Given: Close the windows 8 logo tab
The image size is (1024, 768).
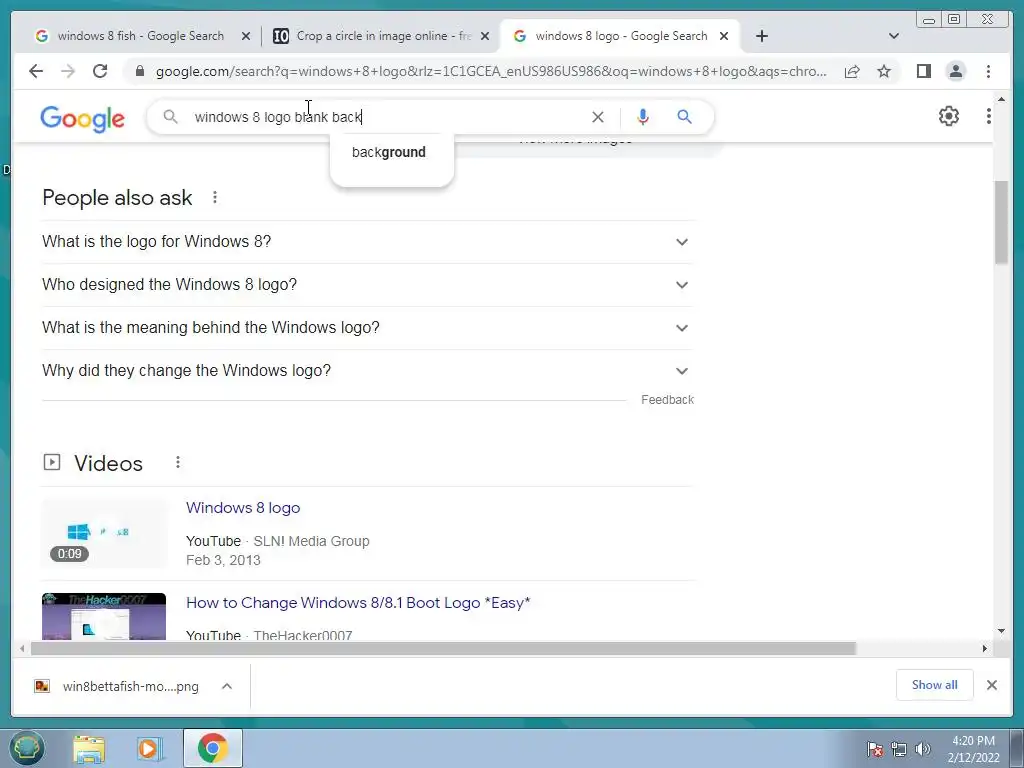Looking at the screenshot, I should coord(724,37).
